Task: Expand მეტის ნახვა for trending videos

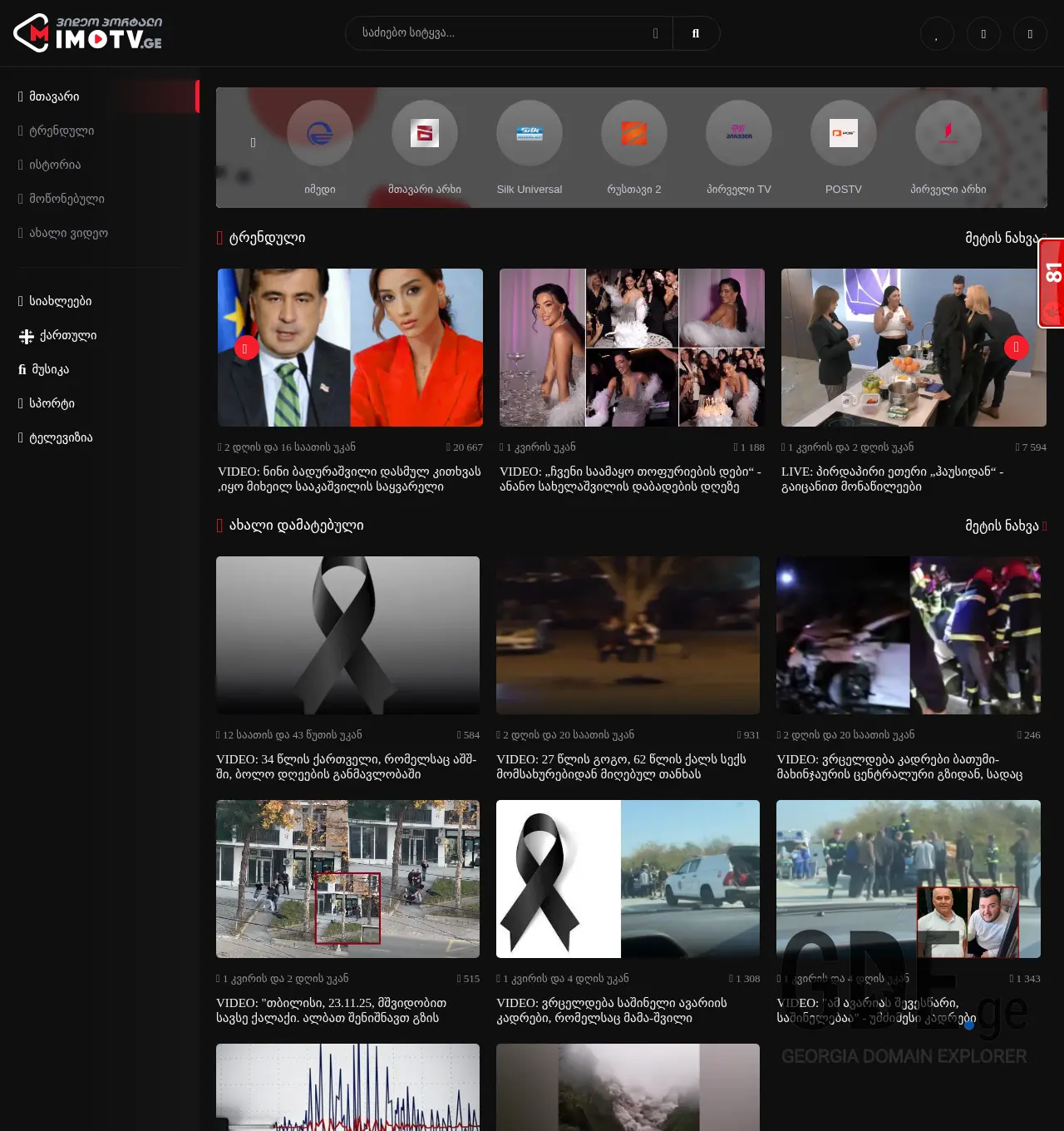Action: click(1002, 237)
